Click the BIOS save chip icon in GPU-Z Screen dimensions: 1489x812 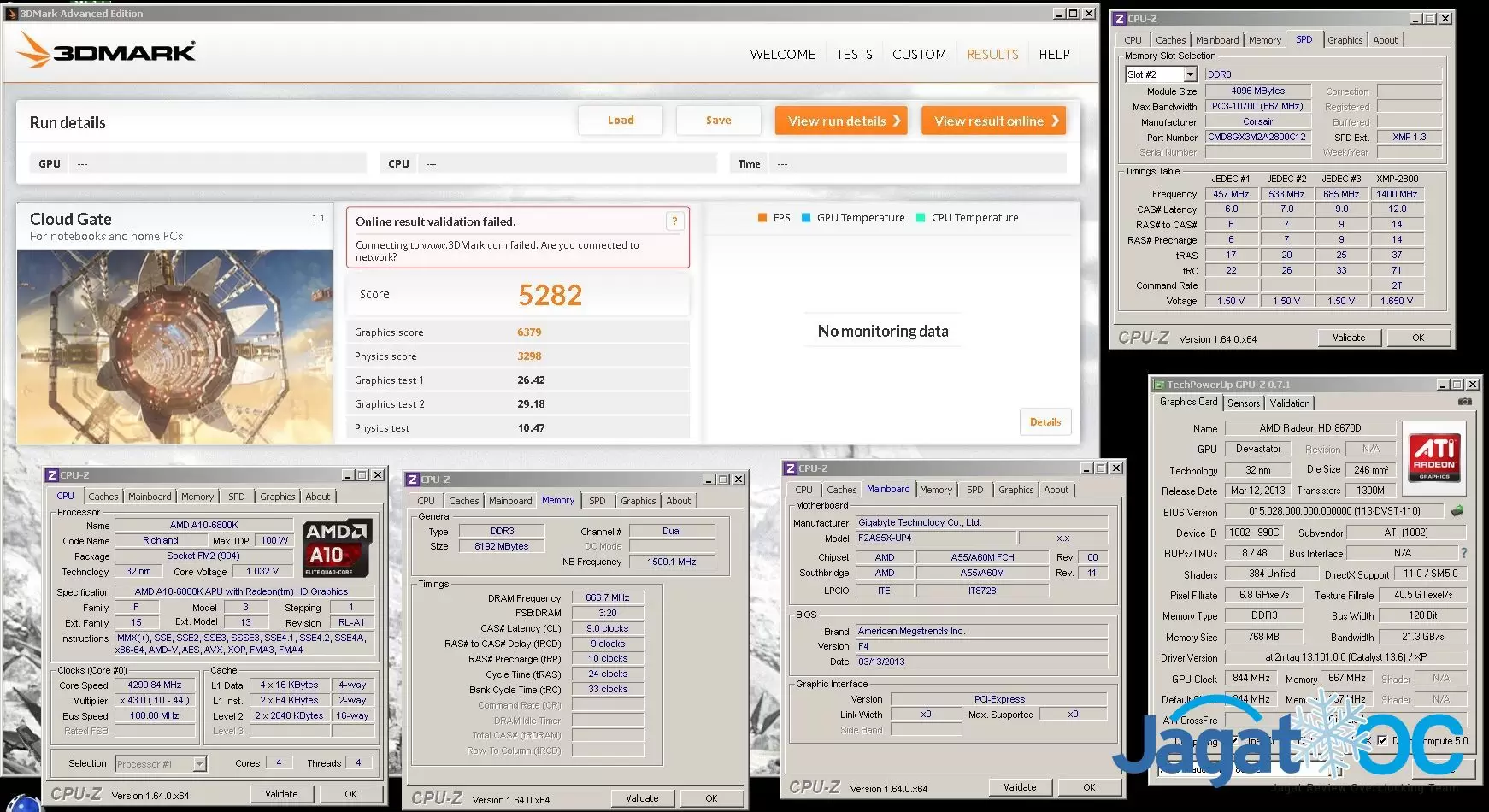1457,511
